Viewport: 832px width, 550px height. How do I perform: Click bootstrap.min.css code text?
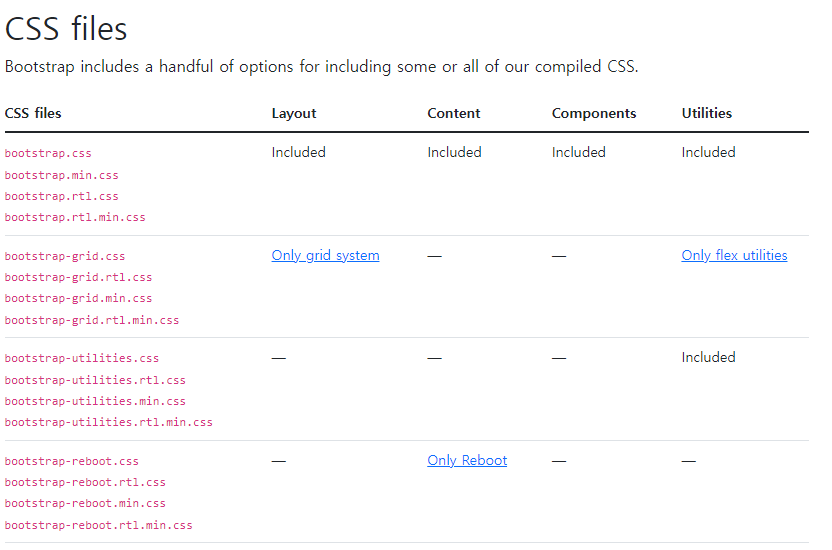pos(62,176)
